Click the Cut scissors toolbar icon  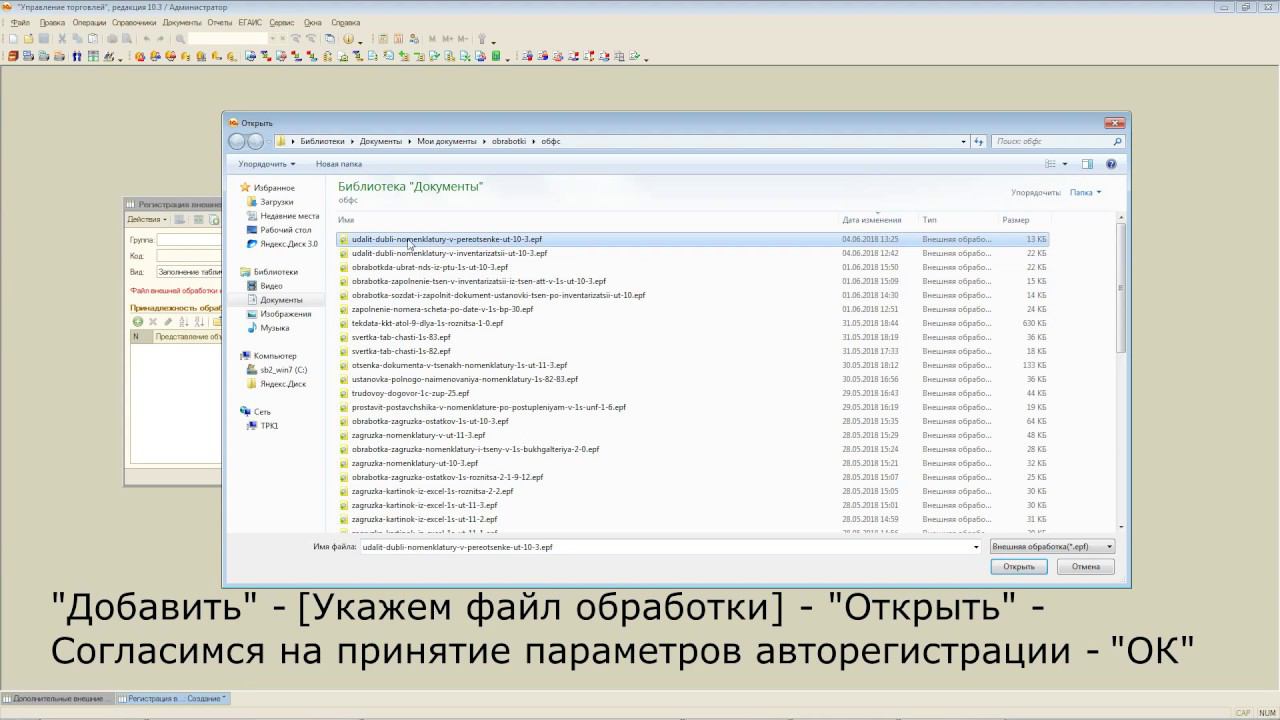click(x=62, y=39)
